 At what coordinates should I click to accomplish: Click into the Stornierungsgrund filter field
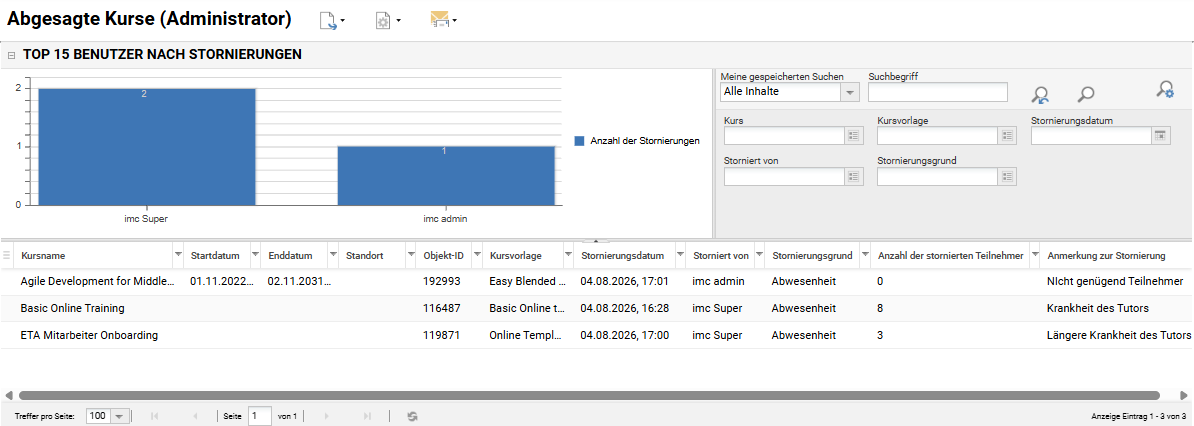(937, 177)
